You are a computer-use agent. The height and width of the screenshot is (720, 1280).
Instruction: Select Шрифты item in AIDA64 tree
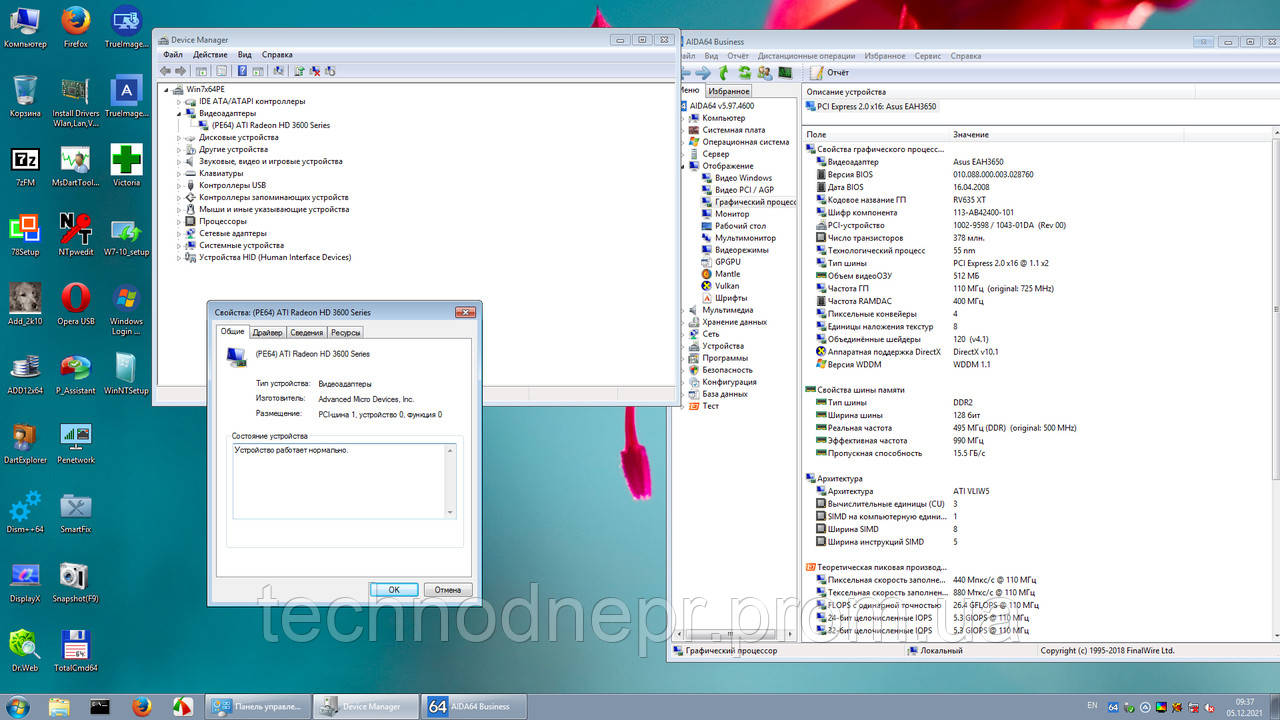pyautogui.click(x=723, y=298)
